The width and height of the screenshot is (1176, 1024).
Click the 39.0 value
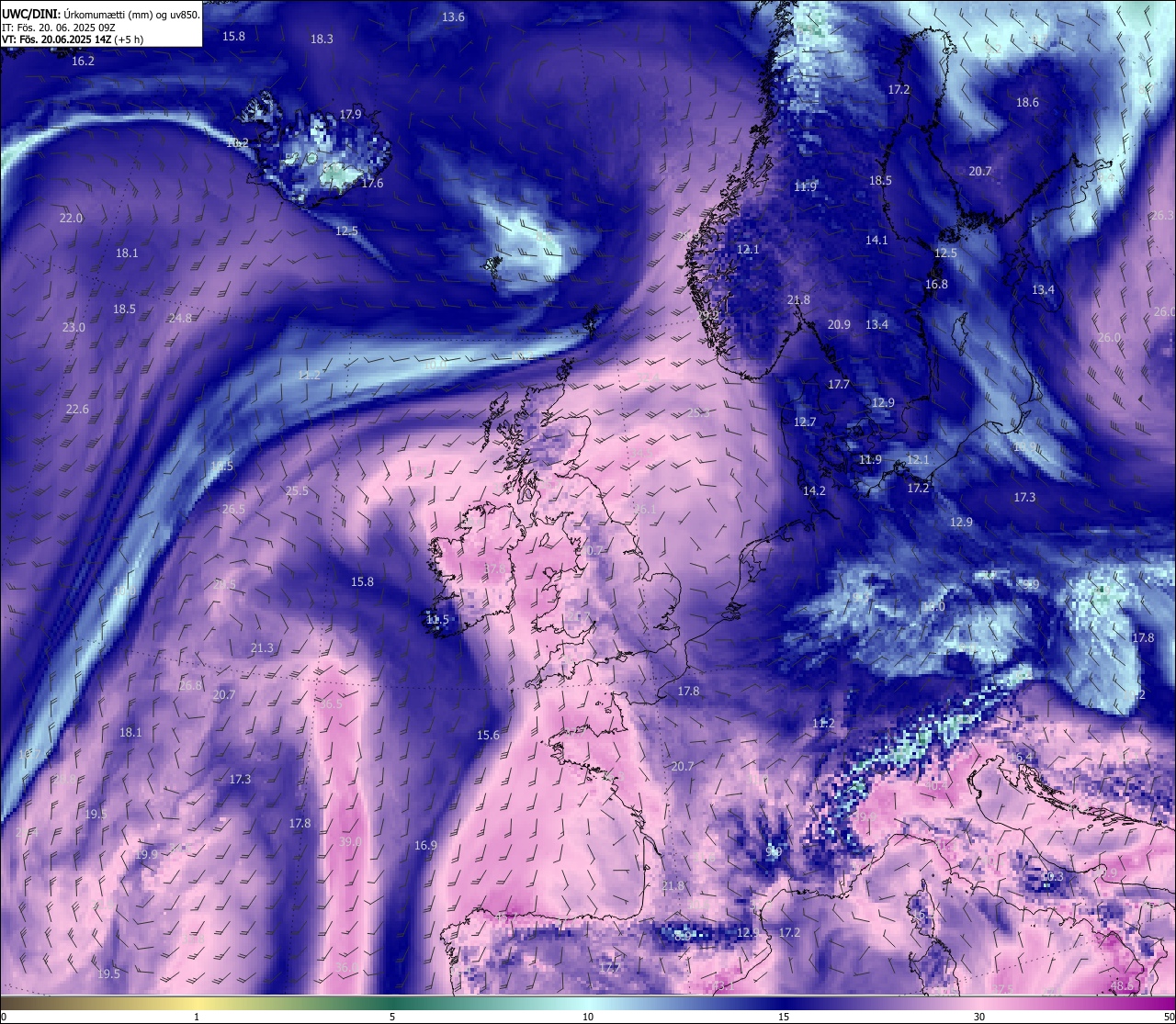click(x=350, y=842)
